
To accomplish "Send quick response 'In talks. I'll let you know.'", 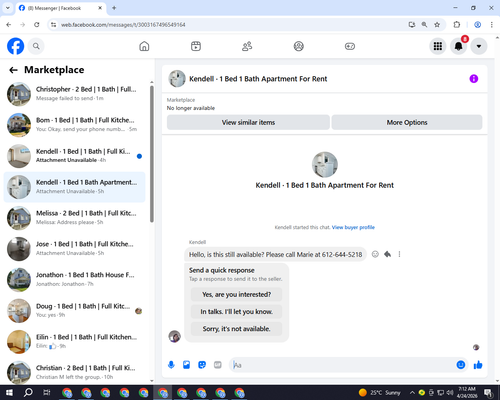I will click(x=236, y=312).
